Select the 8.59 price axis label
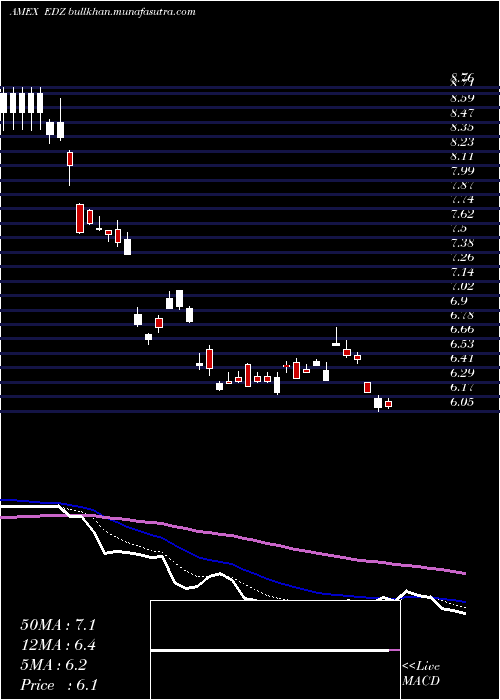This screenshot has width=500, height=700. click(462, 98)
